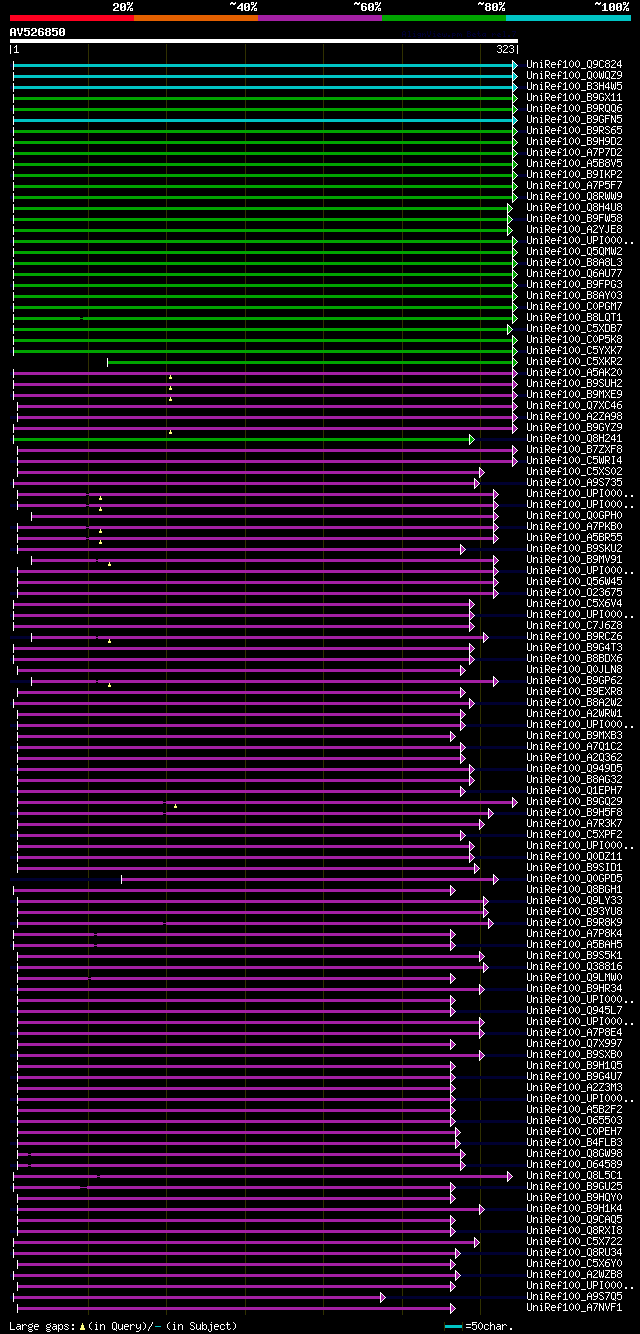The height and width of the screenshot is (1334, 640).
Task: Open hit UniRef100_B8LQT1
Action: pos(574,317)
